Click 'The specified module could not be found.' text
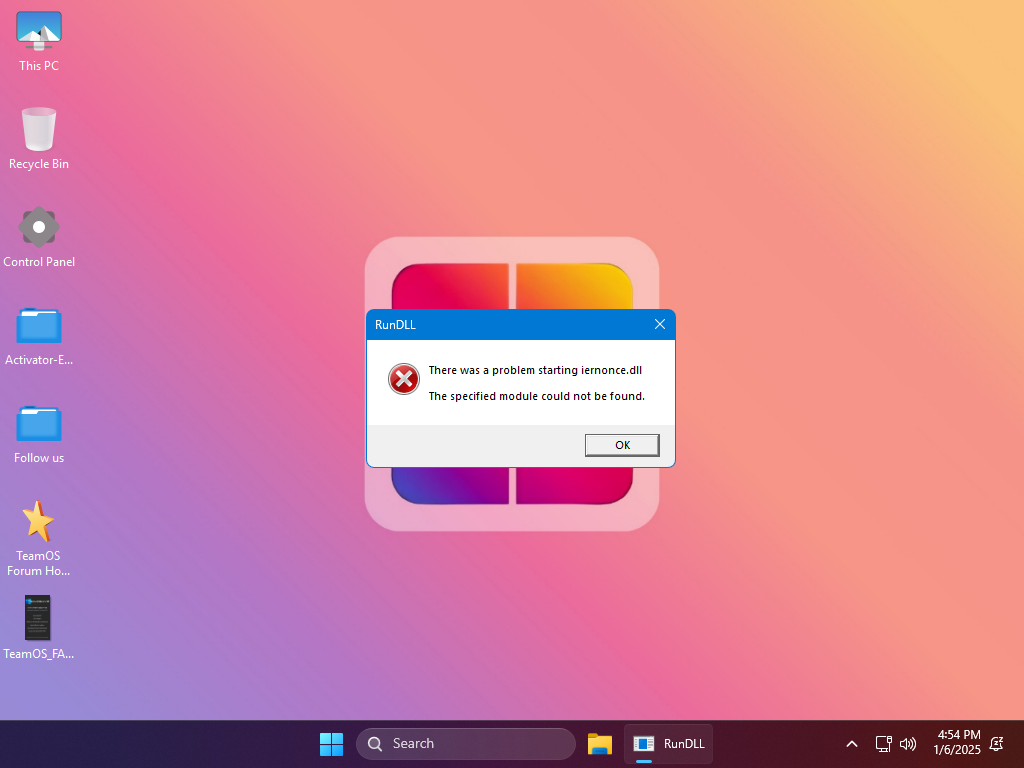The width and height of the screenshot is (1024, 768). coord(536,396)
